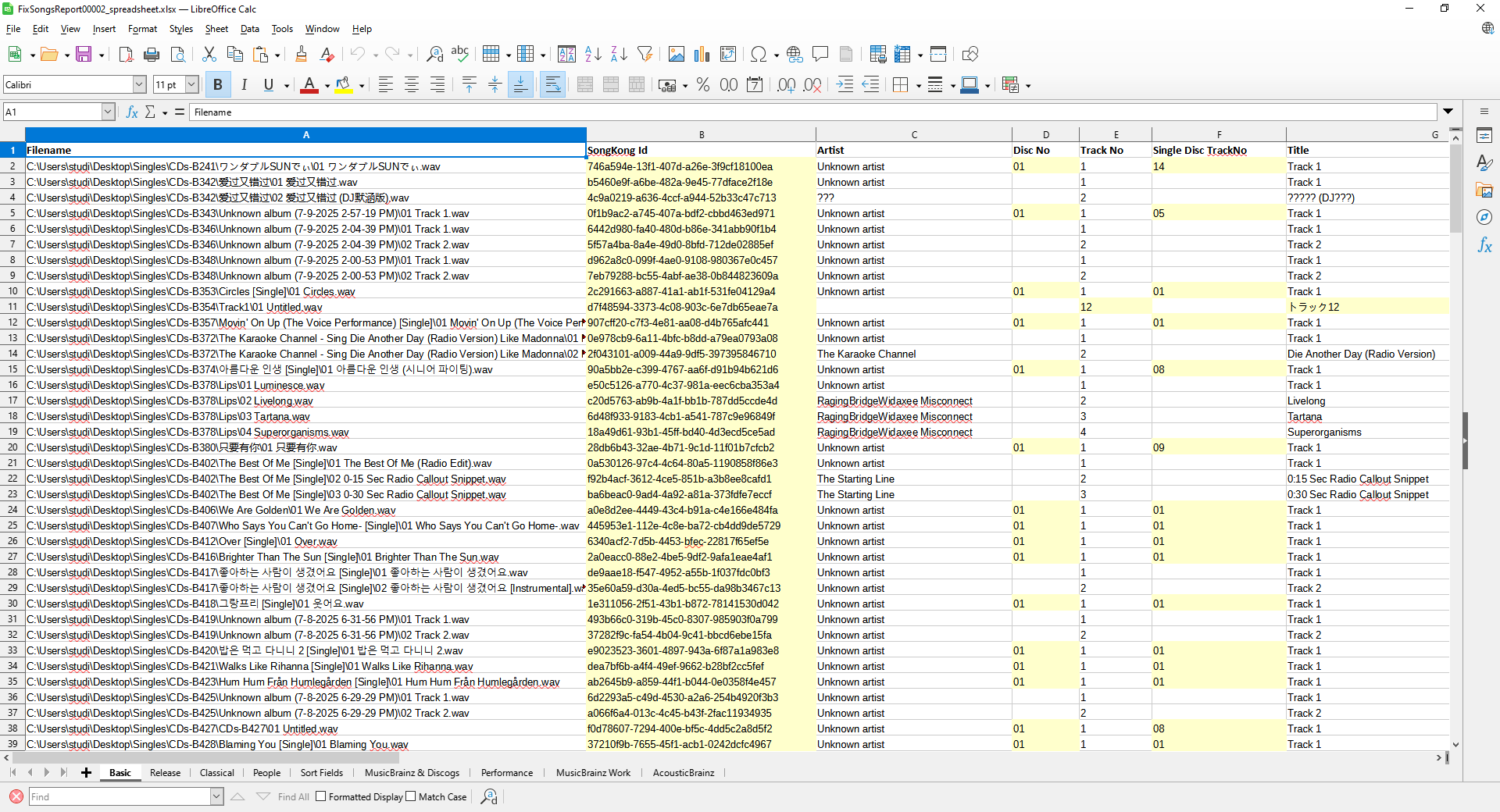Switch to the Release sheet tab

tap(165, 773)
